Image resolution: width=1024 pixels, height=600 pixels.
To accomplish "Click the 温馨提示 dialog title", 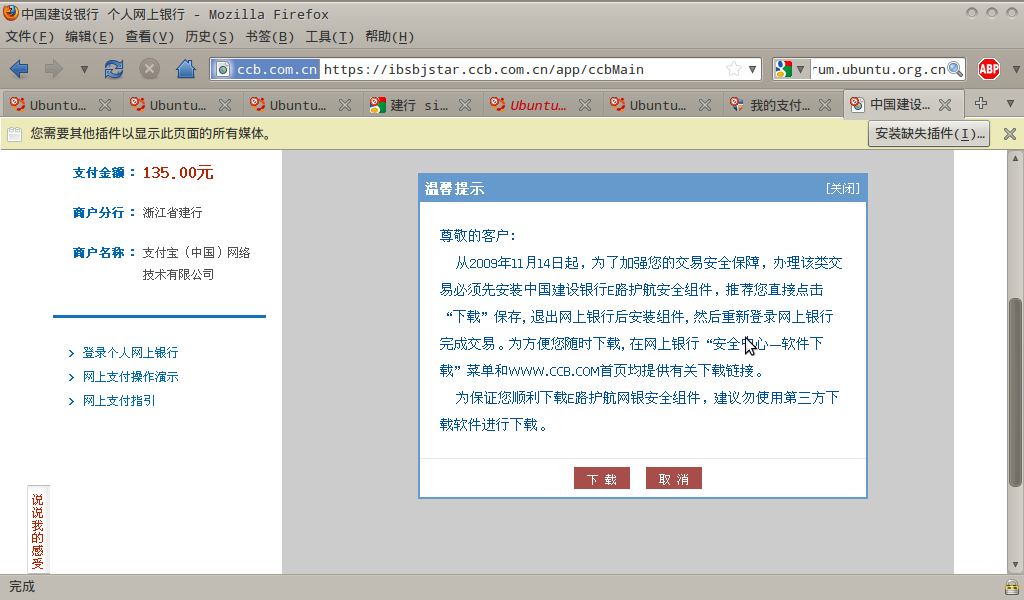I will [x=455, y=189].
